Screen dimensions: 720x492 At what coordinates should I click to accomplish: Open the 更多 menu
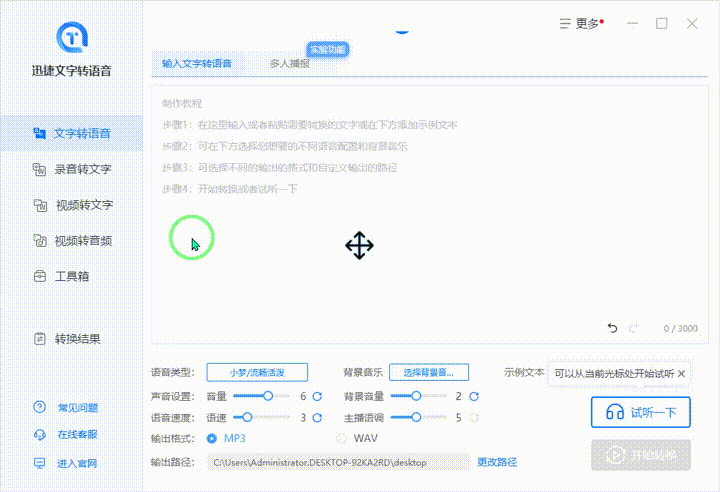click(581, 23)
